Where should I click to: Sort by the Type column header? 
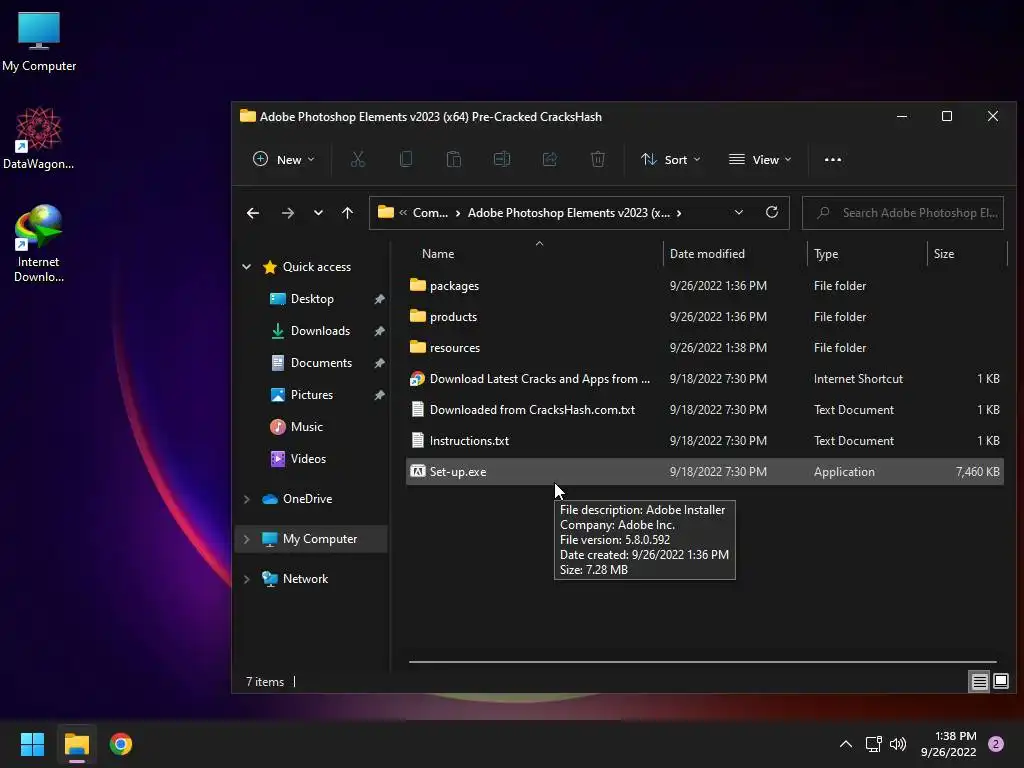867,254
